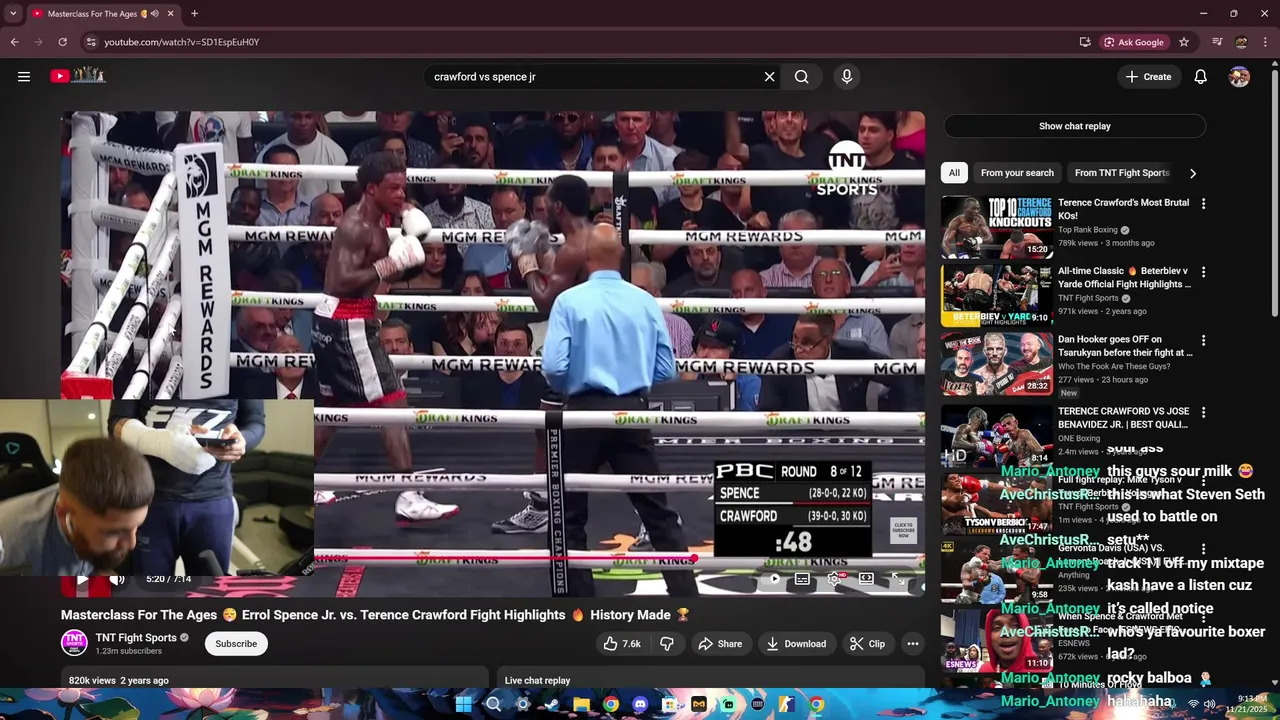The image size is (1280, 720).
Task: Install app icon in address bar
Action: (1085, 42)
